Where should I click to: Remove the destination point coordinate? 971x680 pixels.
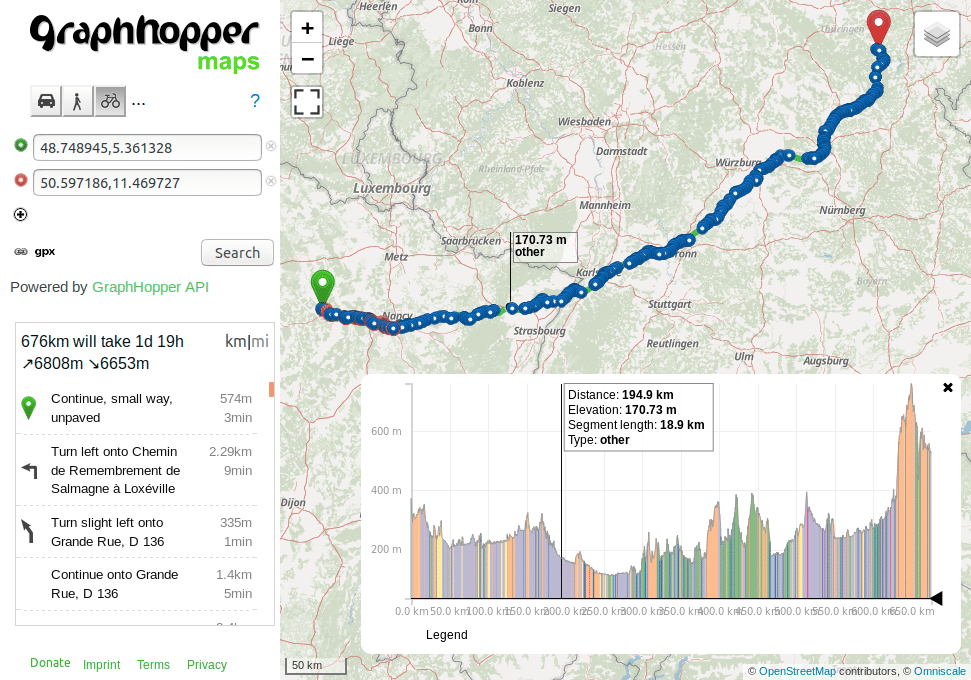coord(270,182)
